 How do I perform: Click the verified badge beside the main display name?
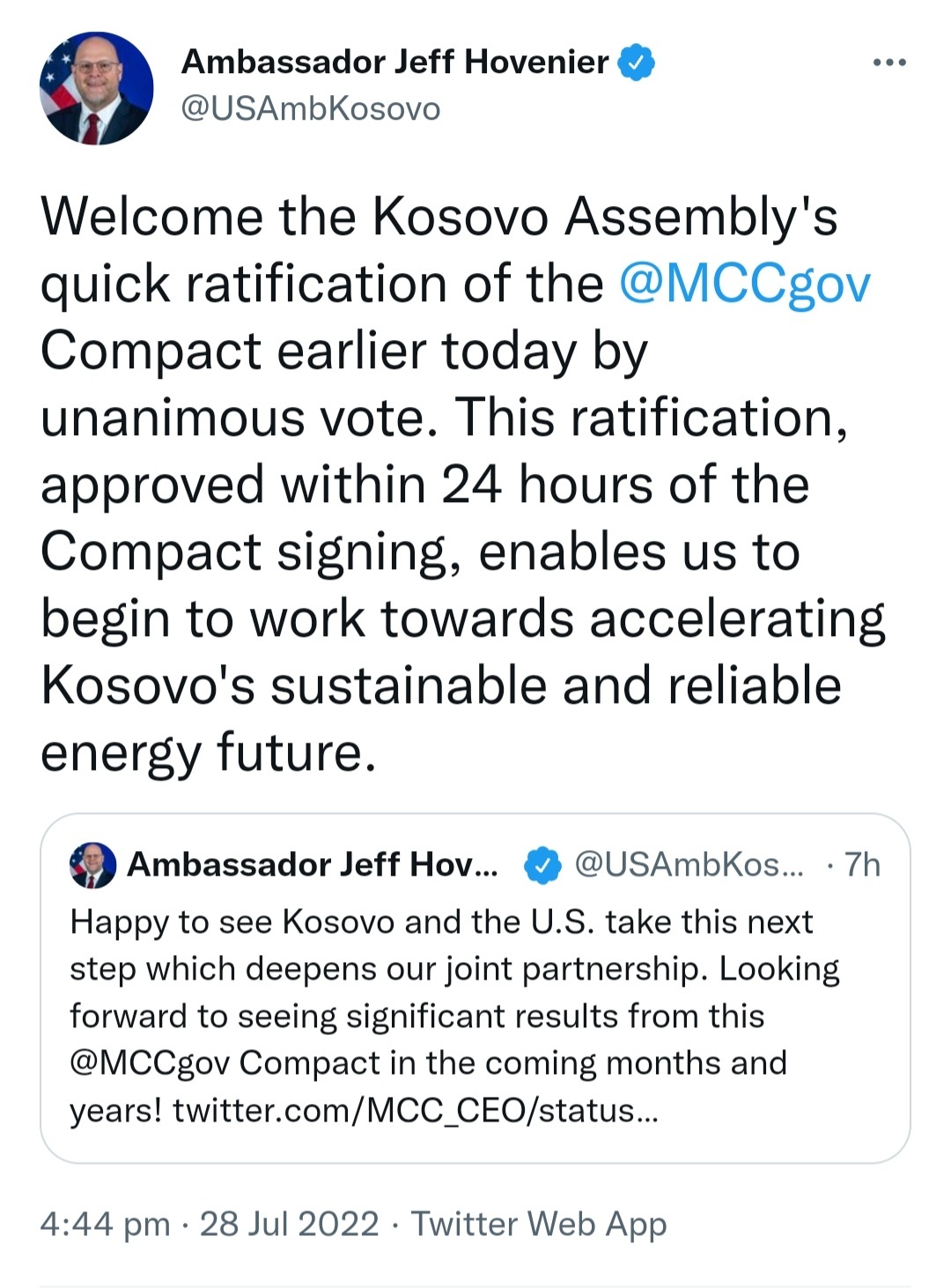(x=636, y=63)
